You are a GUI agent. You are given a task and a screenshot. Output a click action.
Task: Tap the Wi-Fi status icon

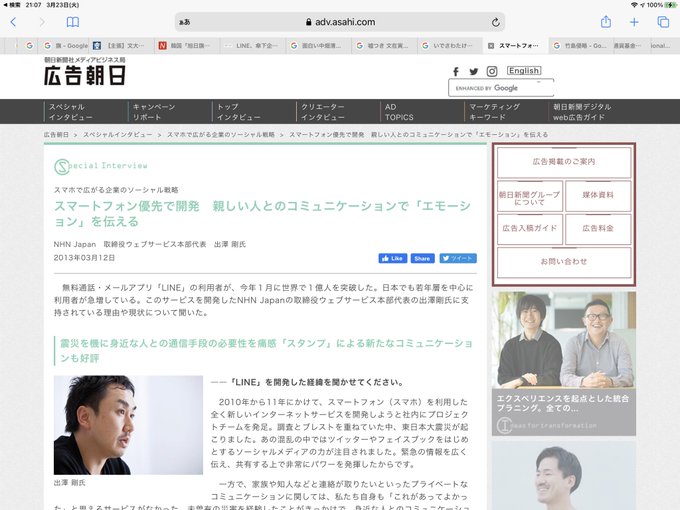click(x=634, y=5)
